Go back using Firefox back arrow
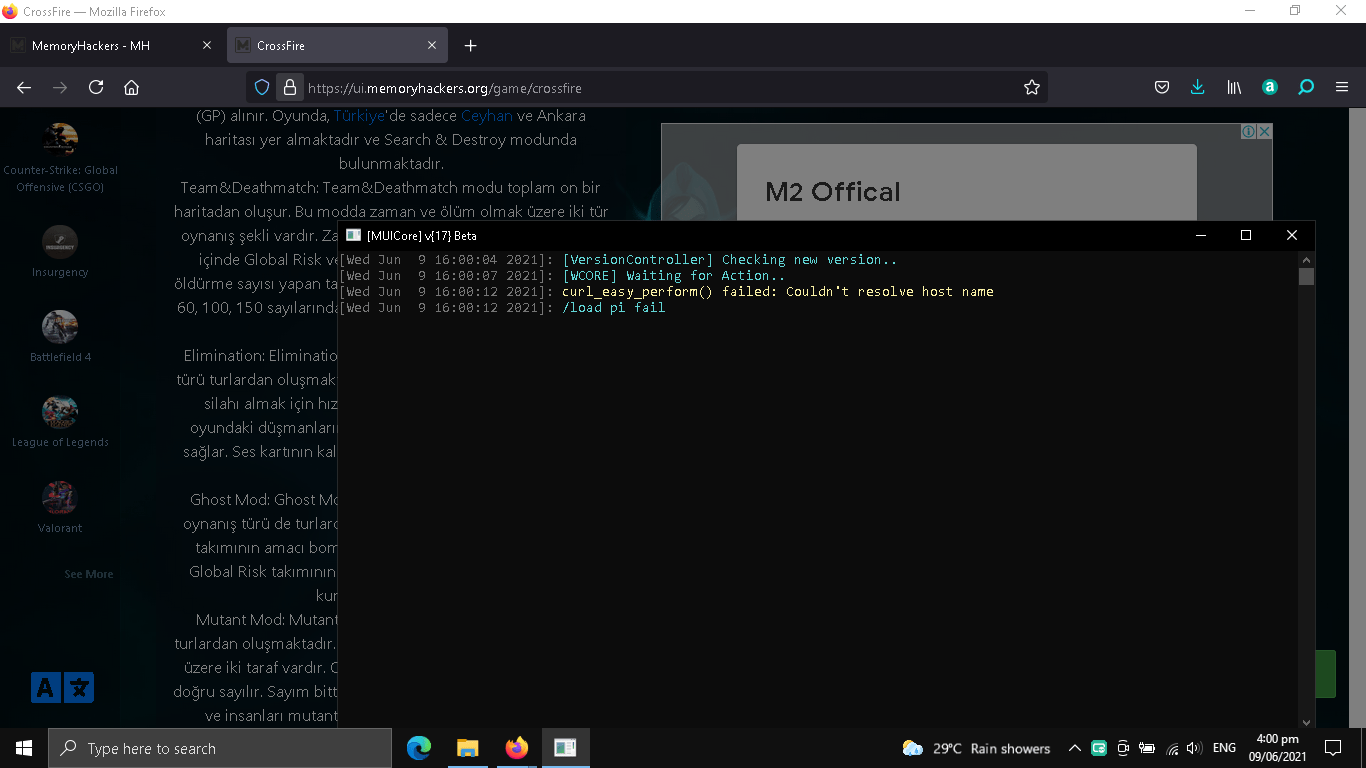Image resolution: width=1366 pixels, height=768 pixels. [24, 88]
